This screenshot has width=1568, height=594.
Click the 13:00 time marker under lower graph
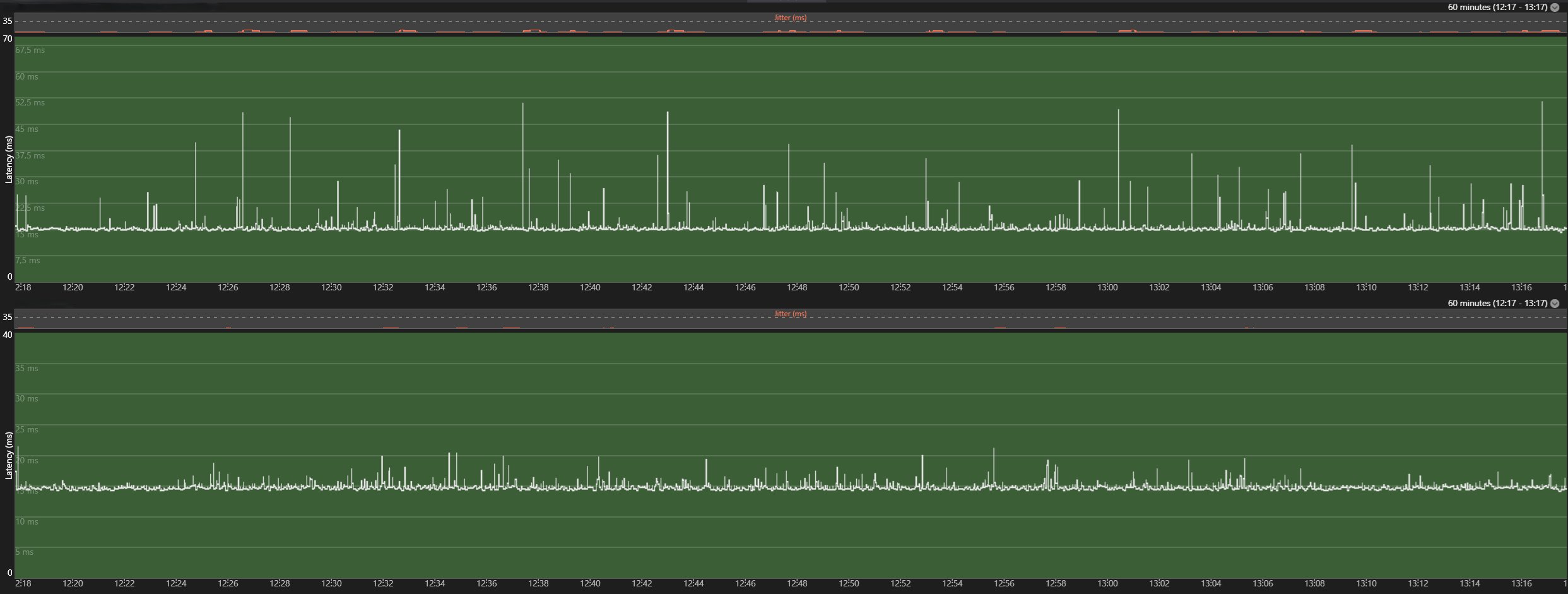click(1107, 584)
